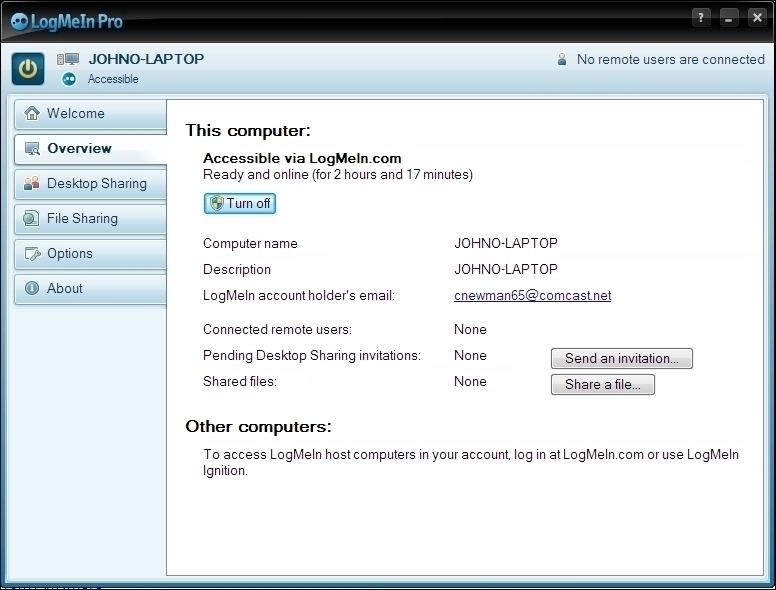Click Connected remote users value None
The image size is (776, 590).
470,330
